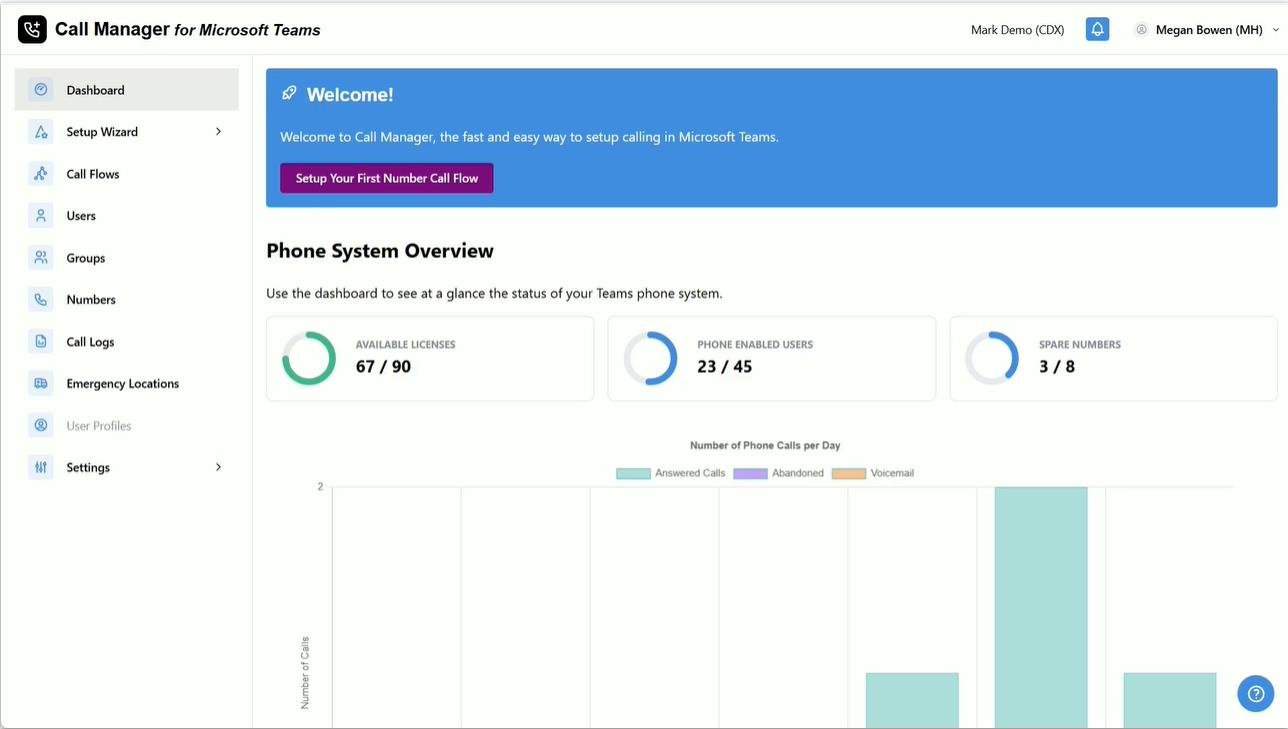Click the Number of Phone Calls per Day title
The height and width of the screenshot is (729, 1288).
(765, 445)
